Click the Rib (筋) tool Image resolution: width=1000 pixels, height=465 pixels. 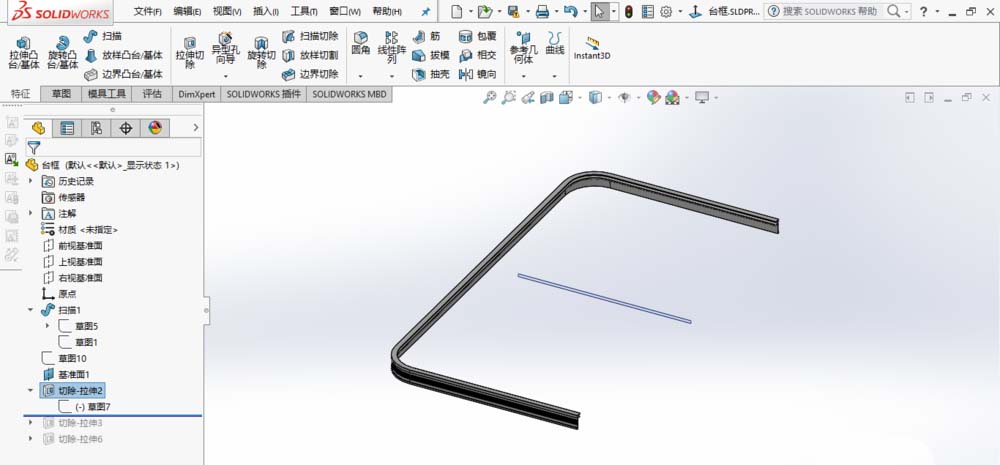click(x=427, y=36)
